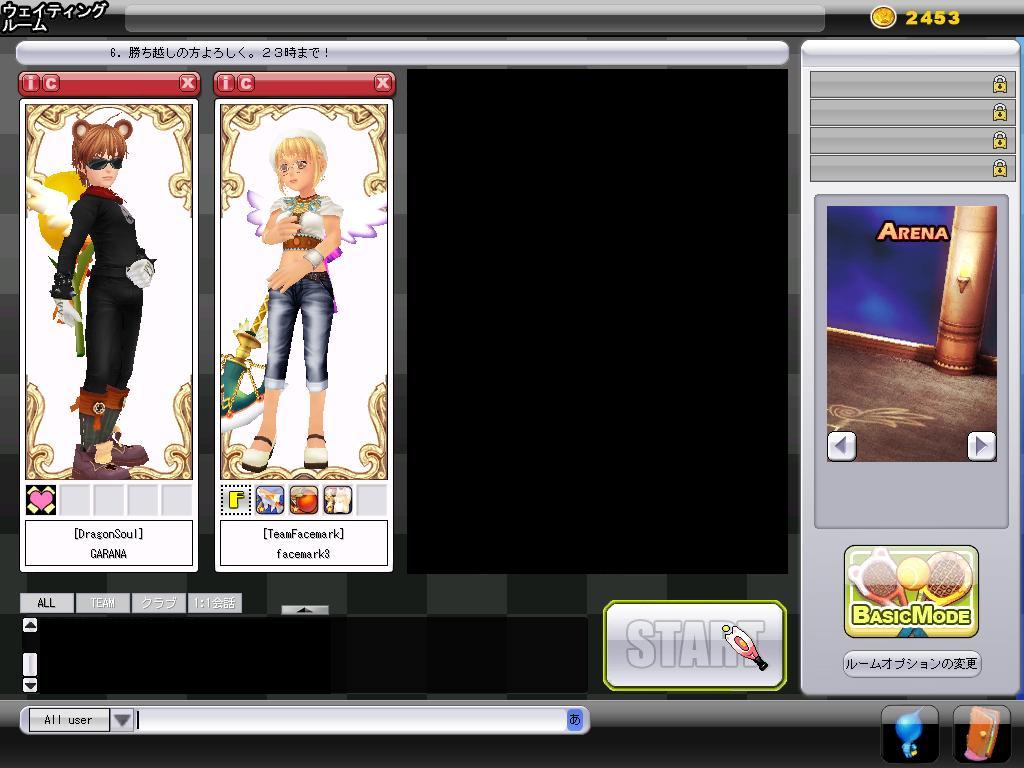1024x768 pixels.
Task: Toggle the Japanese IME 'あ' input indicator
Action: point(574,719)
